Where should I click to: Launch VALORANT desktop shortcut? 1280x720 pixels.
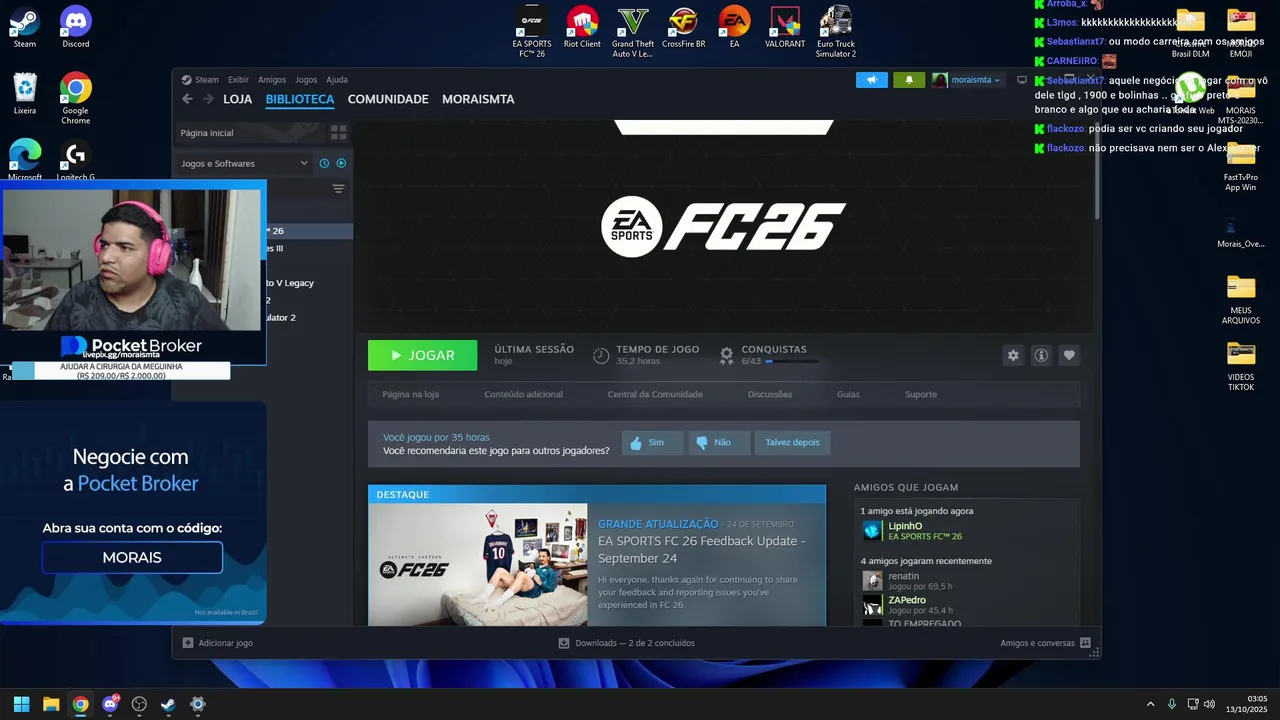tap(785, 27)
